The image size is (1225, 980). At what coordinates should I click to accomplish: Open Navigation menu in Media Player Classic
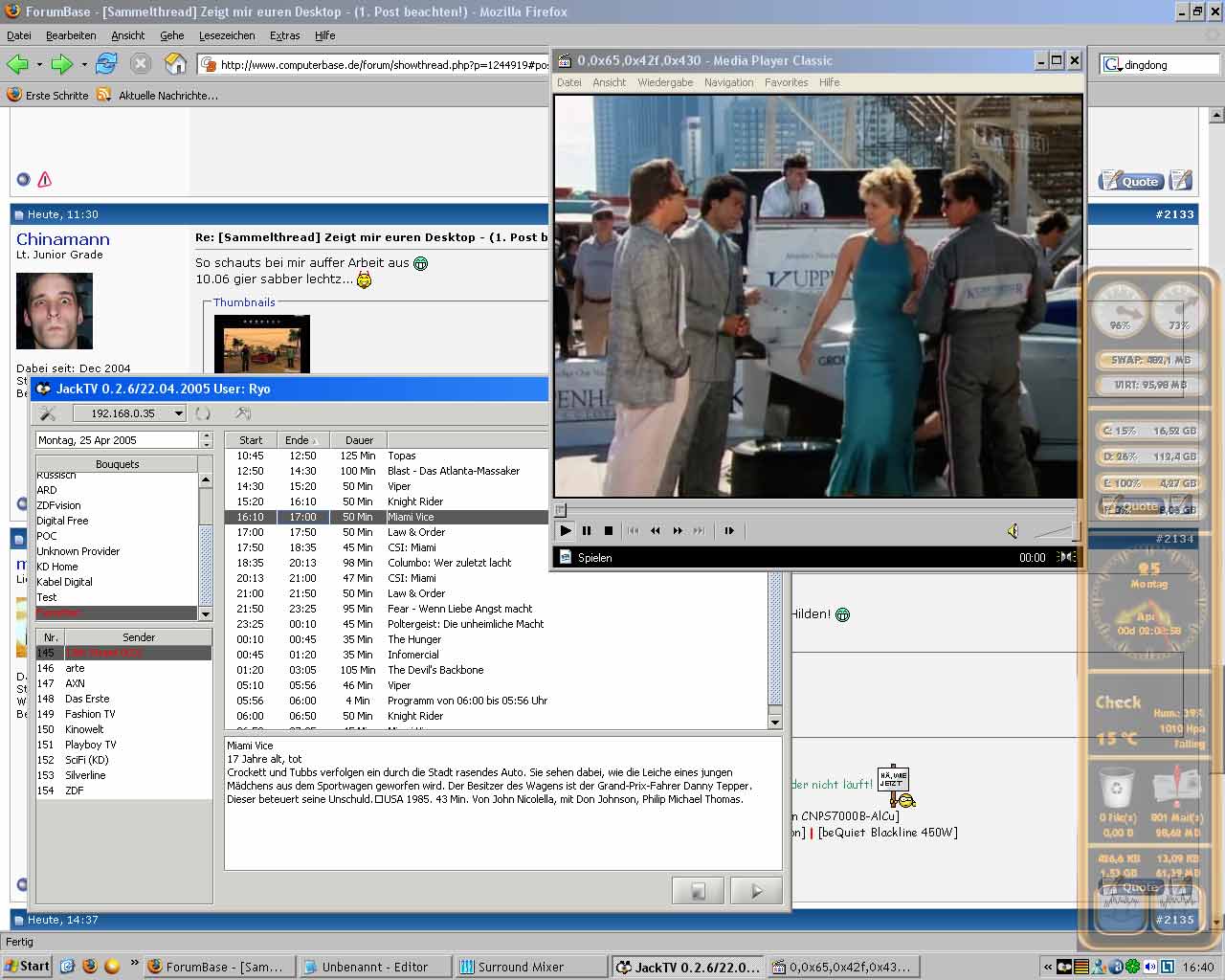click(x=729, y=82)
